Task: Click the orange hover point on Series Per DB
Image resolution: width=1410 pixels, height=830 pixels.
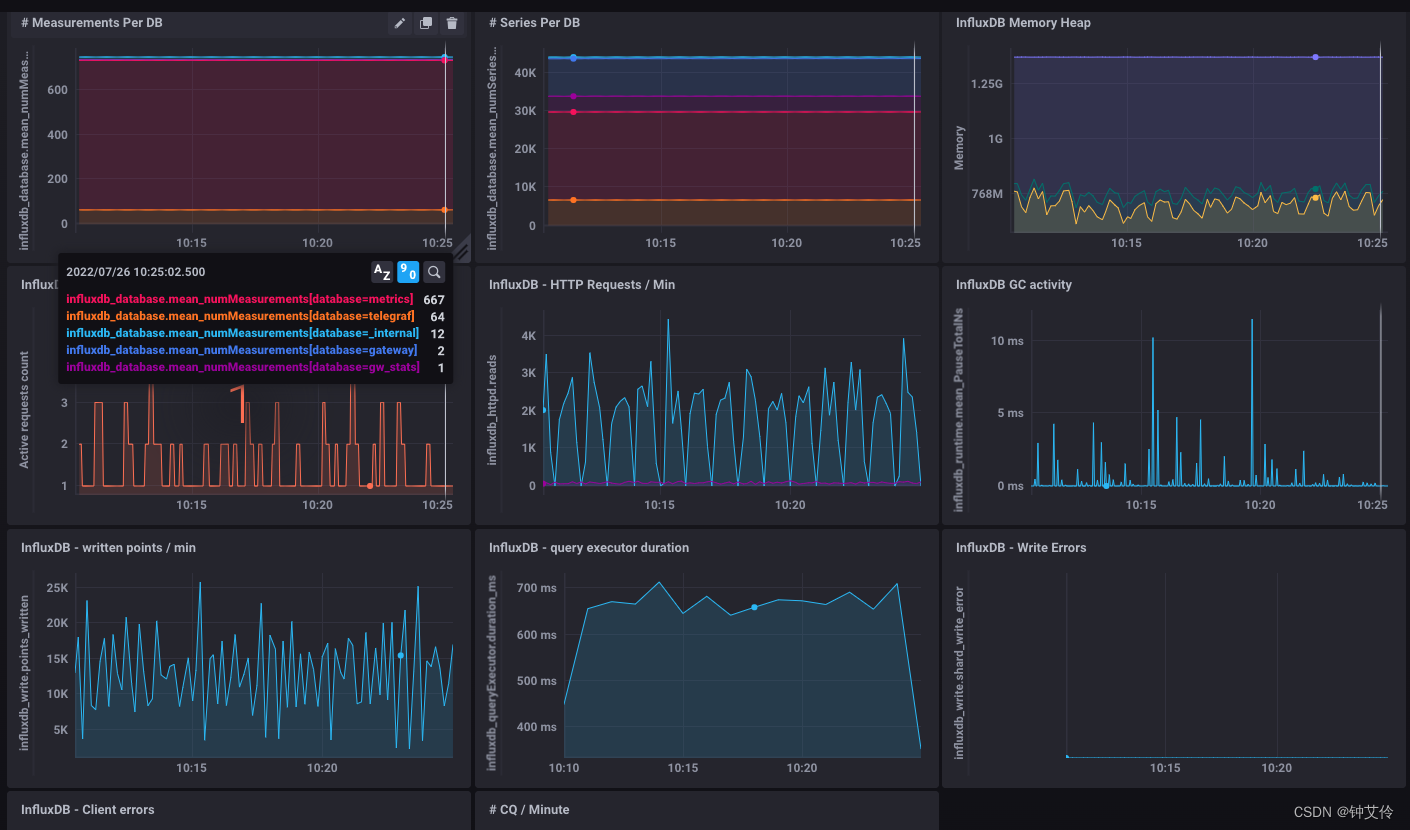Action: tap(573, 200)
